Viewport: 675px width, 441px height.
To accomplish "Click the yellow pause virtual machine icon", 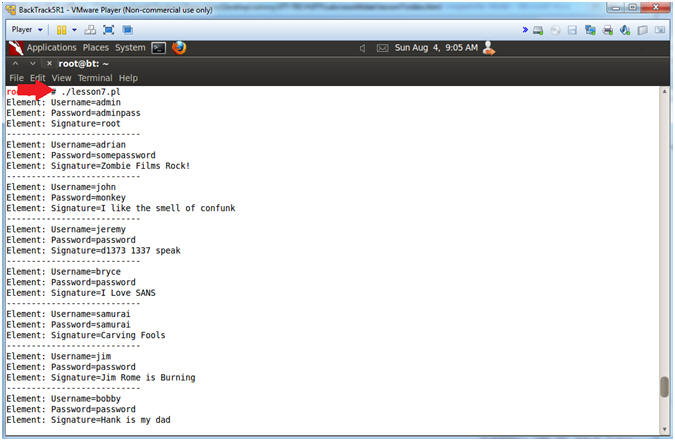I will tap(62, 30).
